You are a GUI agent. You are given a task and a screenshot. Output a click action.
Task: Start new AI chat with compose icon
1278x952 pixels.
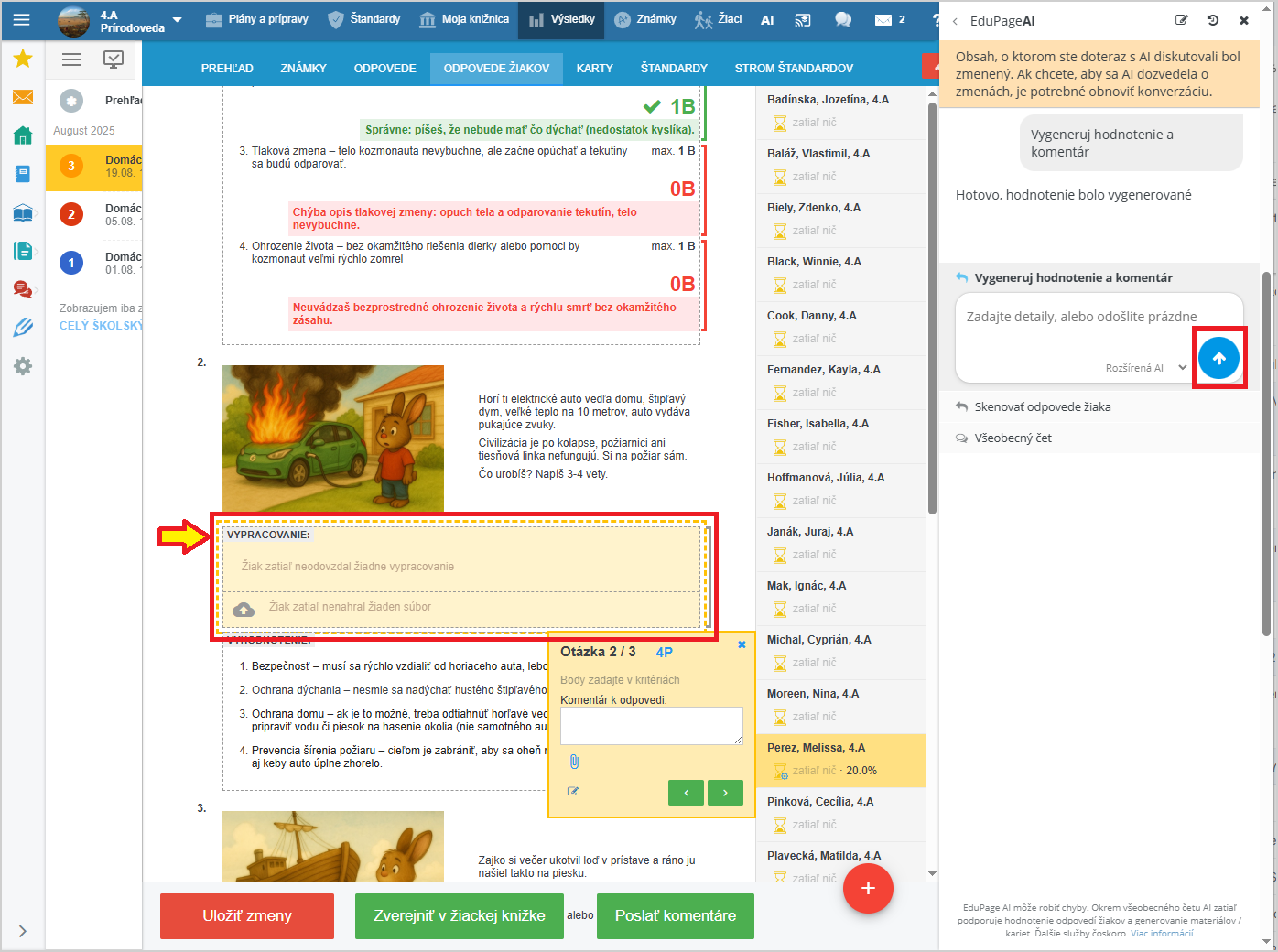pos(1181,20)
